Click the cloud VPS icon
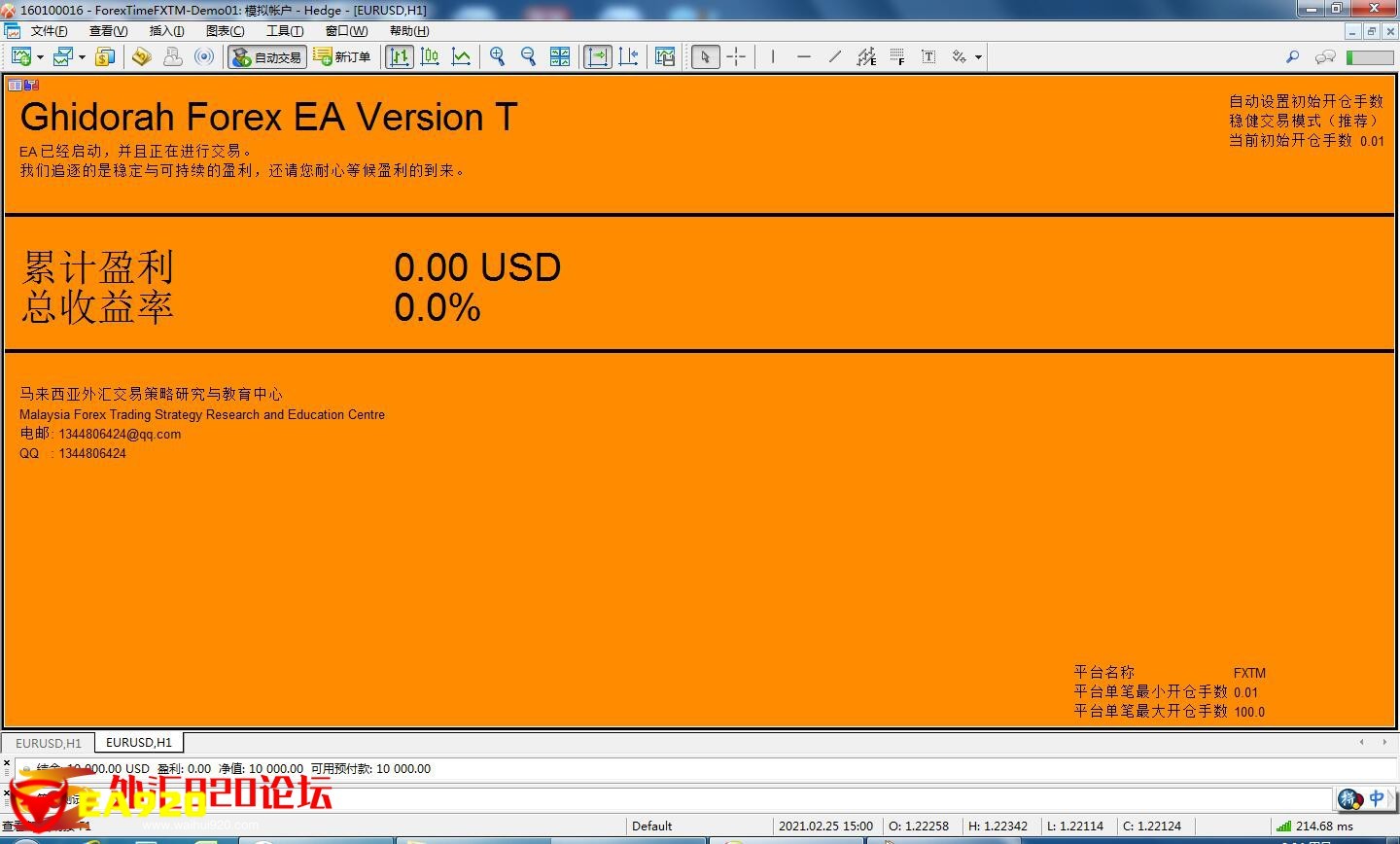The image size is (1400, 844). (173, 57)
